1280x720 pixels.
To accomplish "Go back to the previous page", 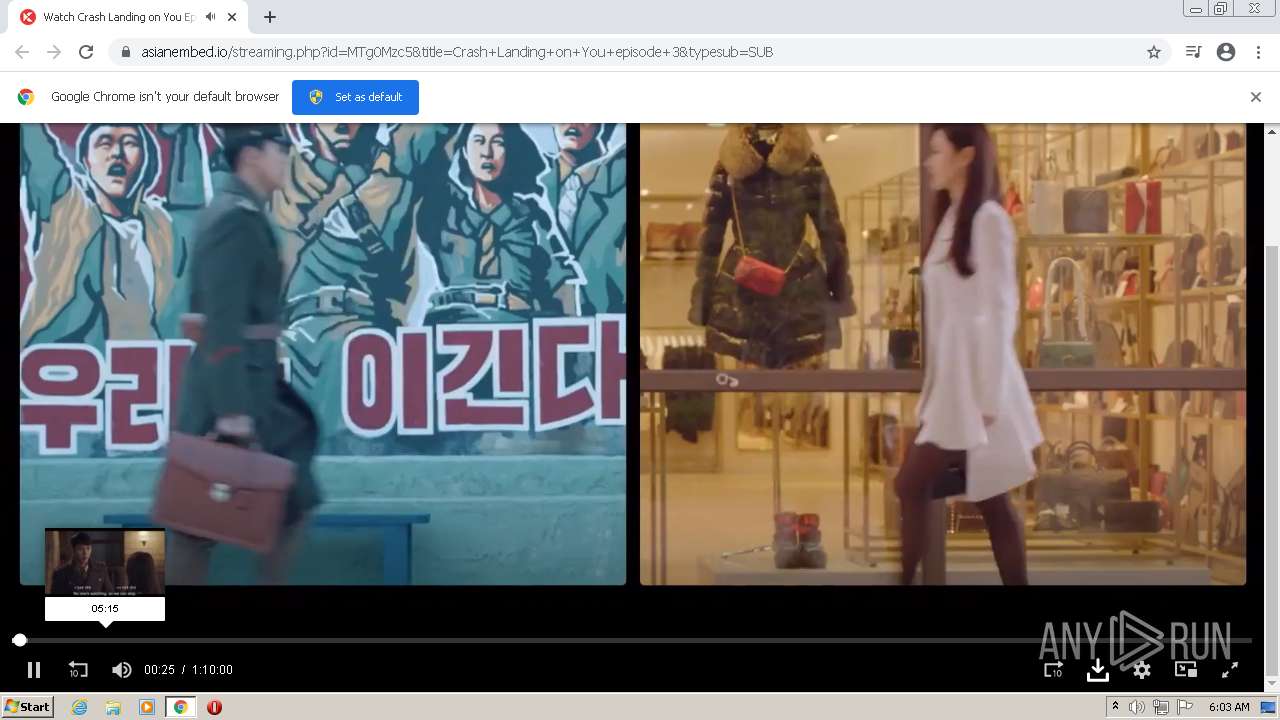I will (x=22, y=52).
